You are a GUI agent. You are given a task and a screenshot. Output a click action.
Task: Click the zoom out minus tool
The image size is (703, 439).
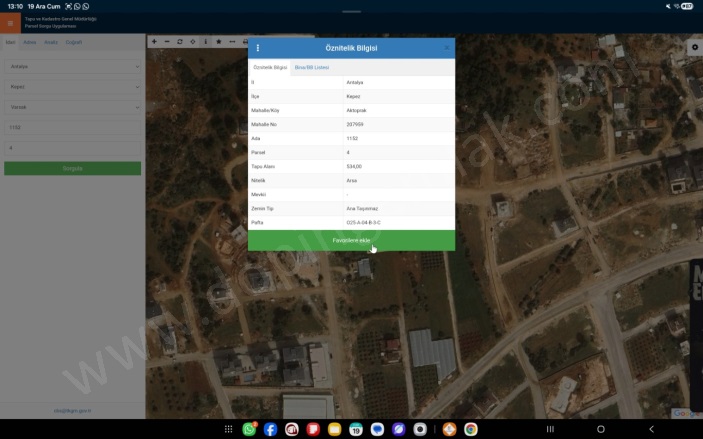[x=167, y=42]
